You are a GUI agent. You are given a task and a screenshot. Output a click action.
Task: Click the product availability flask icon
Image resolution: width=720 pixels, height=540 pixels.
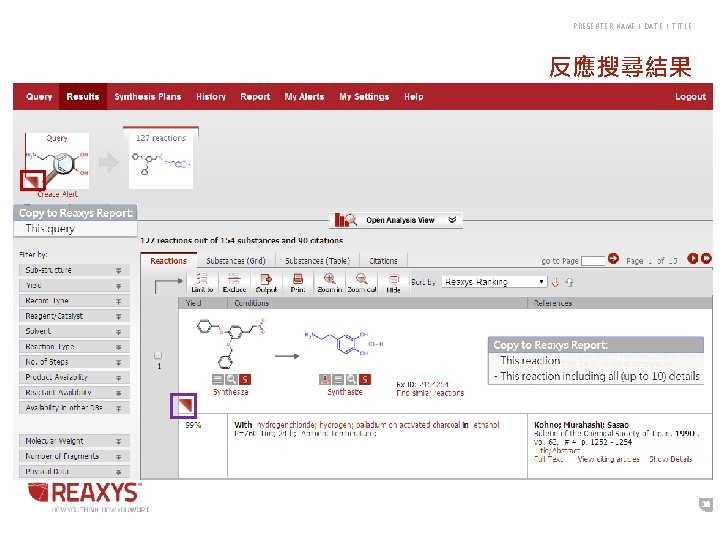click(325, 379)
